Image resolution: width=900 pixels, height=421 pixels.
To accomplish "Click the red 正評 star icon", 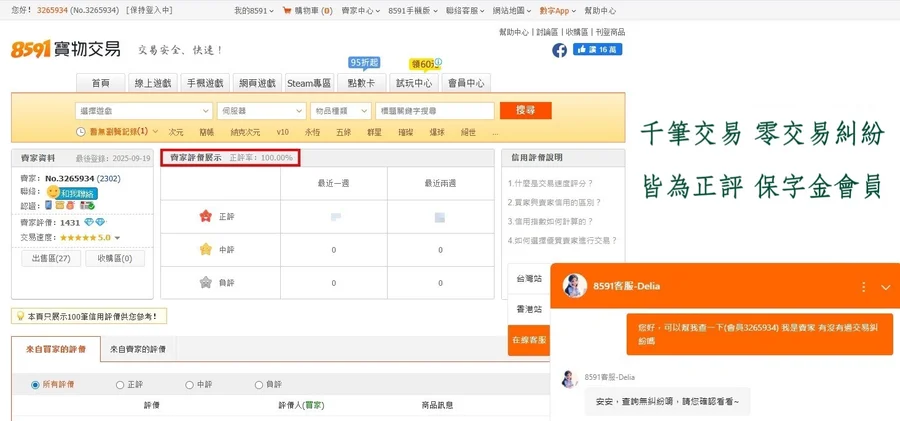I will point(205,216).
